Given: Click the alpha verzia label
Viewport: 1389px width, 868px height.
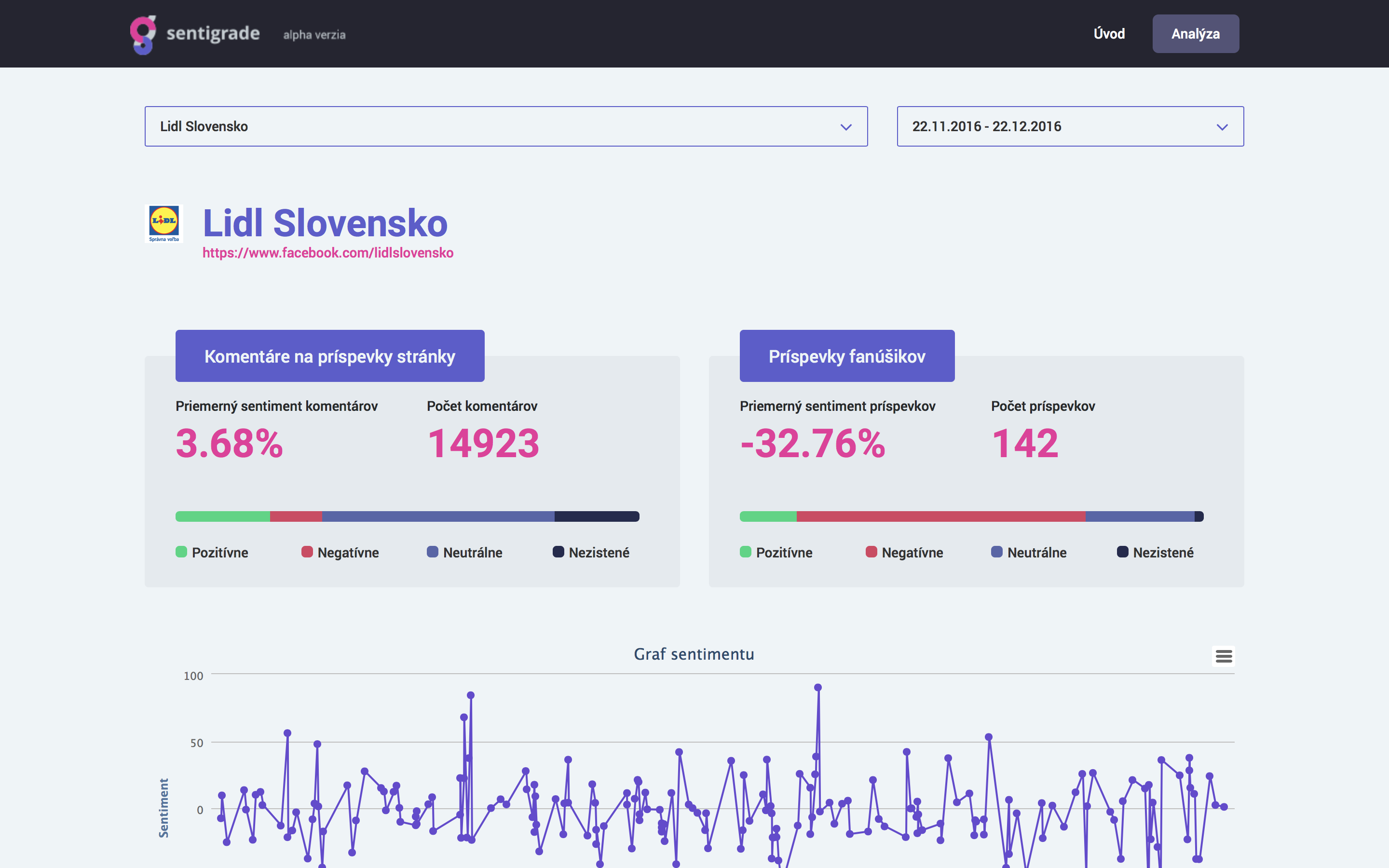Looking at the screenshot, I should [314, 35].
